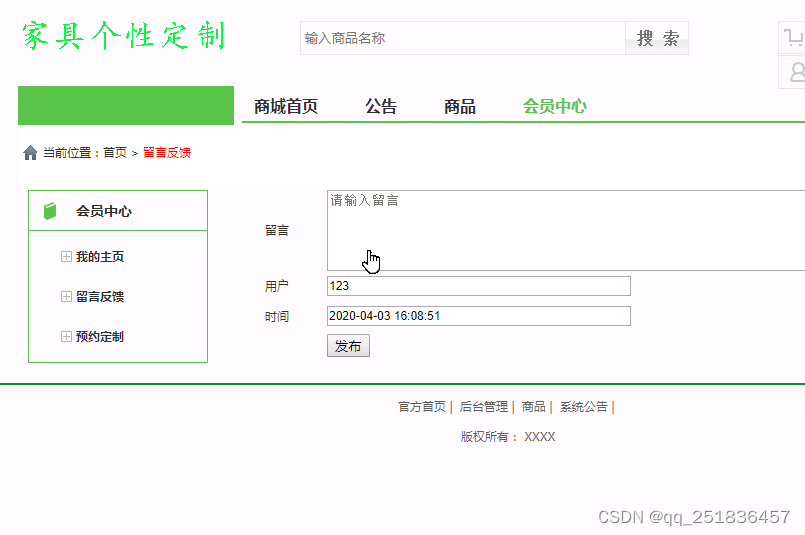Click the home icon in breadcrumb
This screenshot has height=535, width=805.
pyautogui.click(x=30, y=152)
